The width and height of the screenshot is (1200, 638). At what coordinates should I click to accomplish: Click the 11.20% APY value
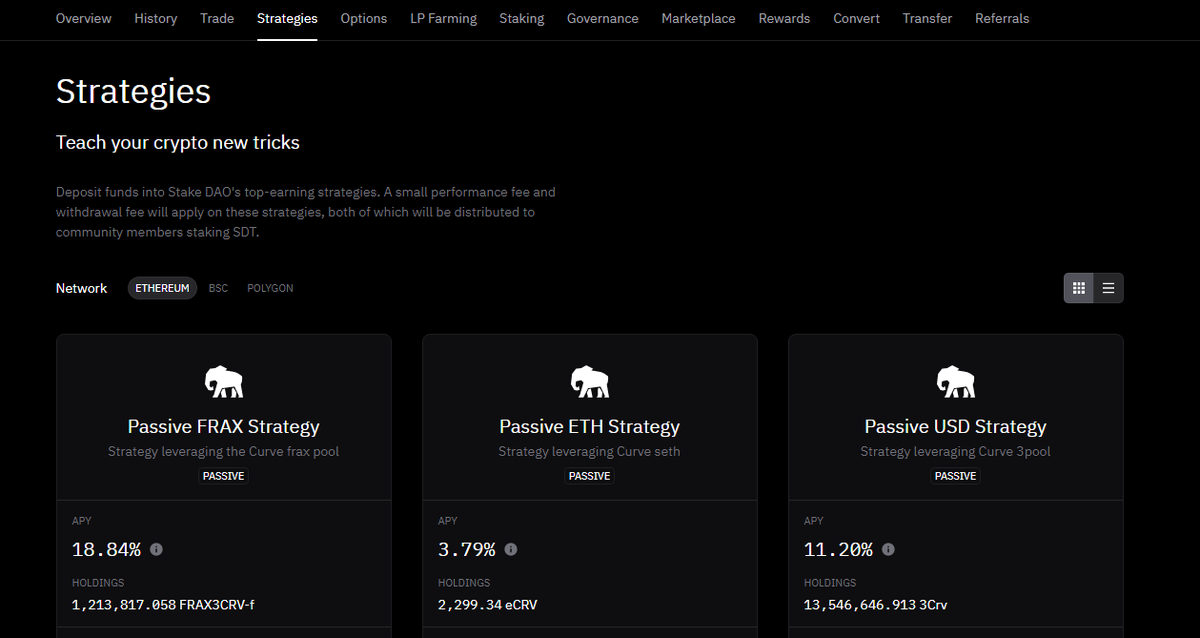pos(838,549)
